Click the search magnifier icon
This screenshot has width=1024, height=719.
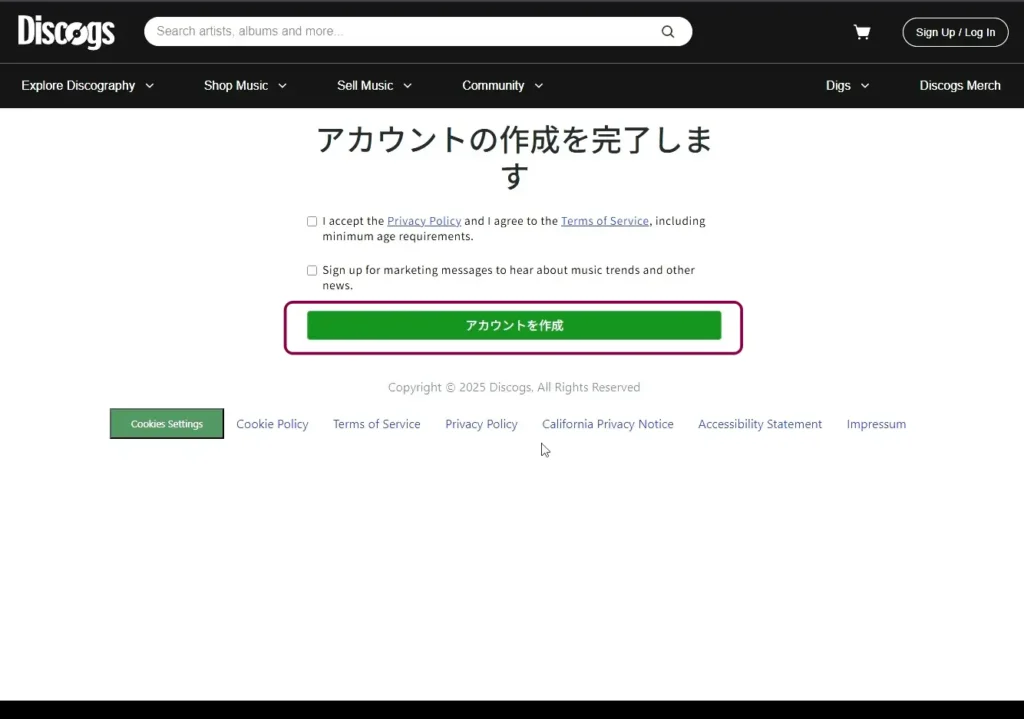click(x=668, y=32)
